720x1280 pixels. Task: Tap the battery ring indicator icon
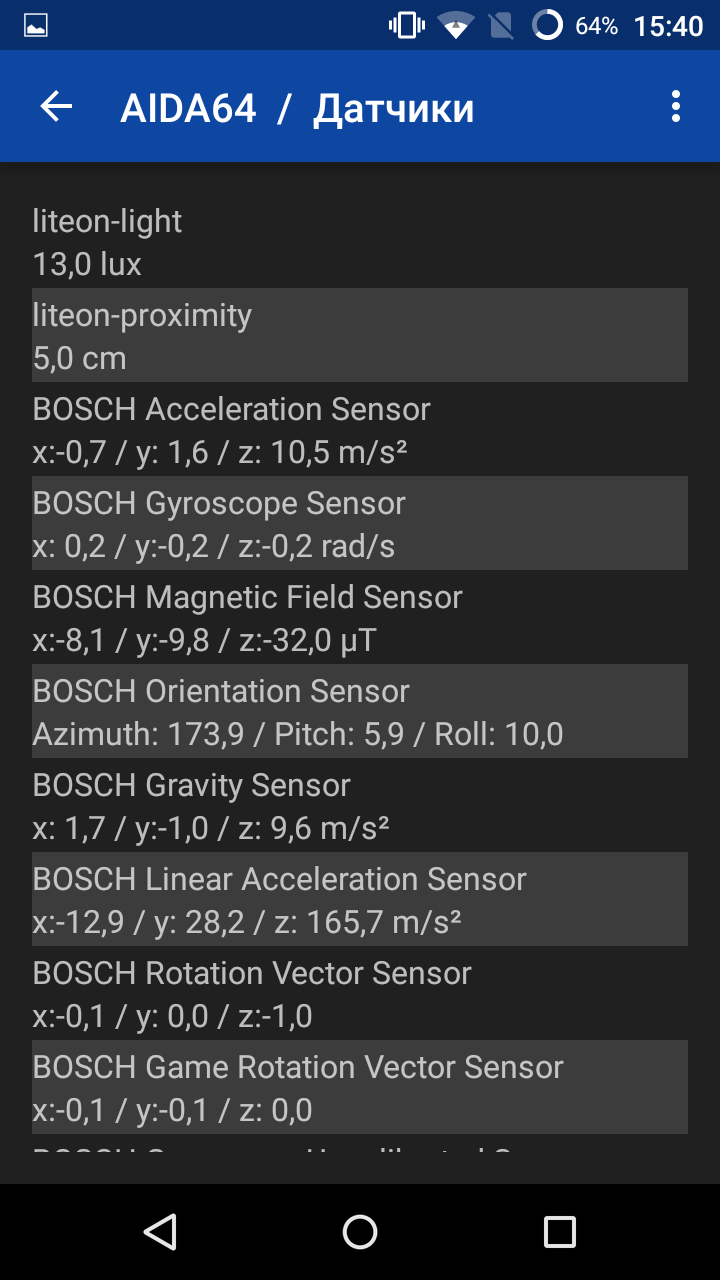tap(548, 26)
